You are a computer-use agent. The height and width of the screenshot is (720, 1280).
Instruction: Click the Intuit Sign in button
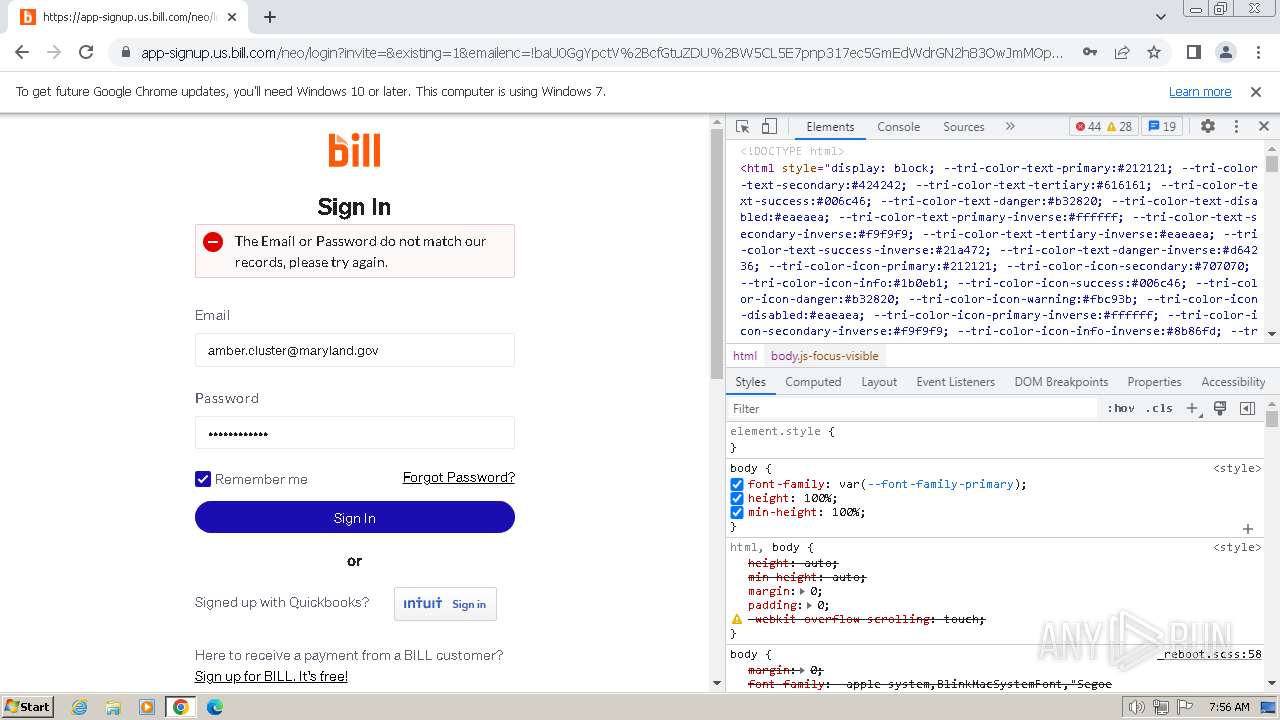[x=445, y=604]
